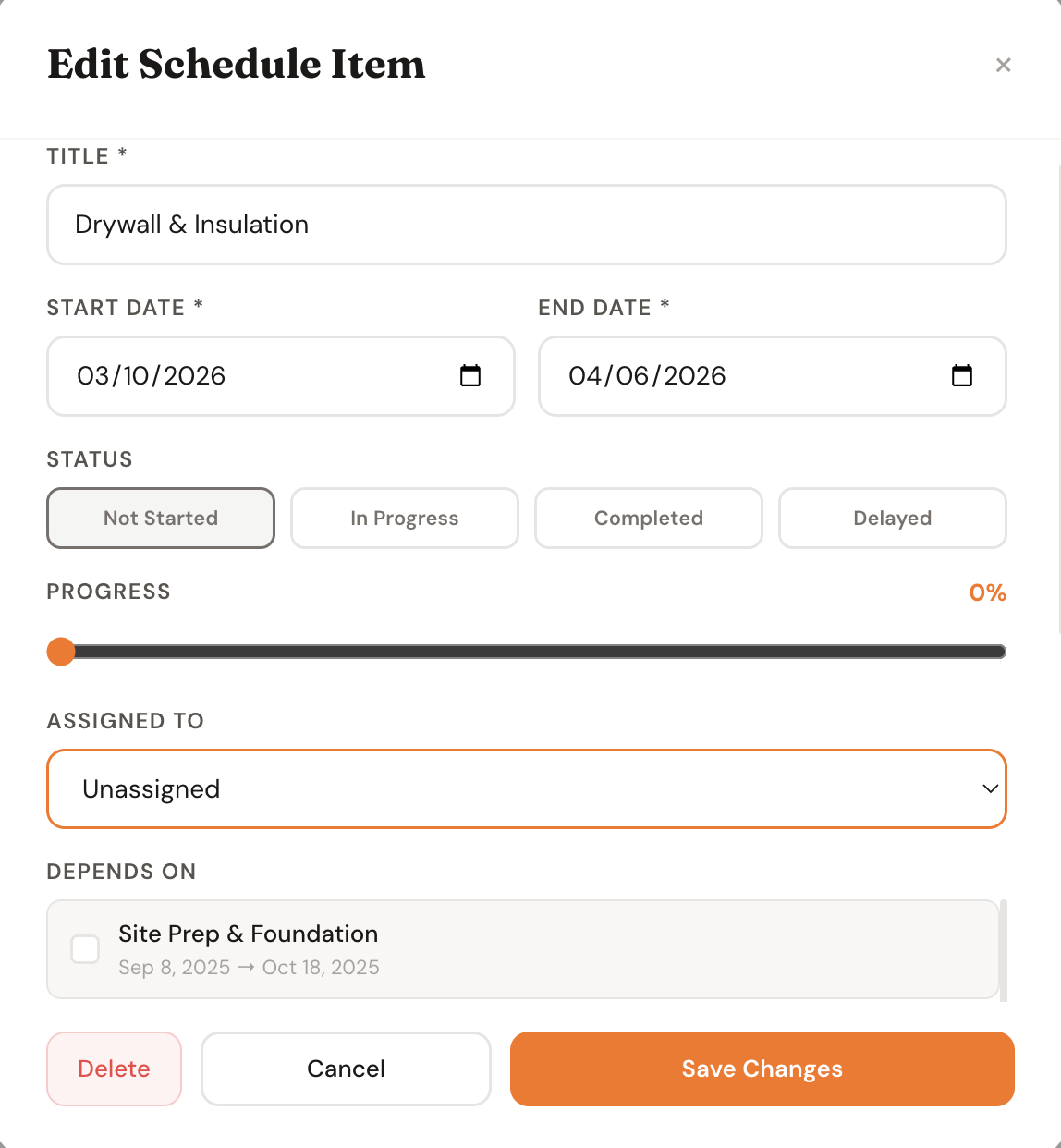The width and height of the screenshot is (1061, 1148).
Task: Click the chevron on the Assigned To dropdown
Action: tap(987, 789)
